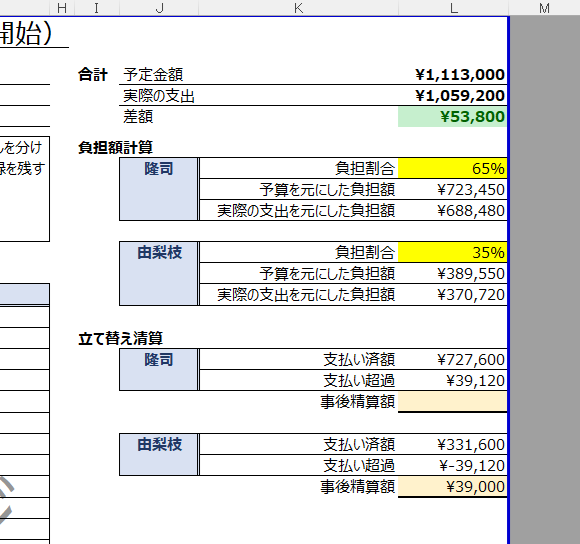Viewport: 580px width, 544px height.
Task: Click 由梨枝's 負担割合 label
Action: [x=365, y=253]
